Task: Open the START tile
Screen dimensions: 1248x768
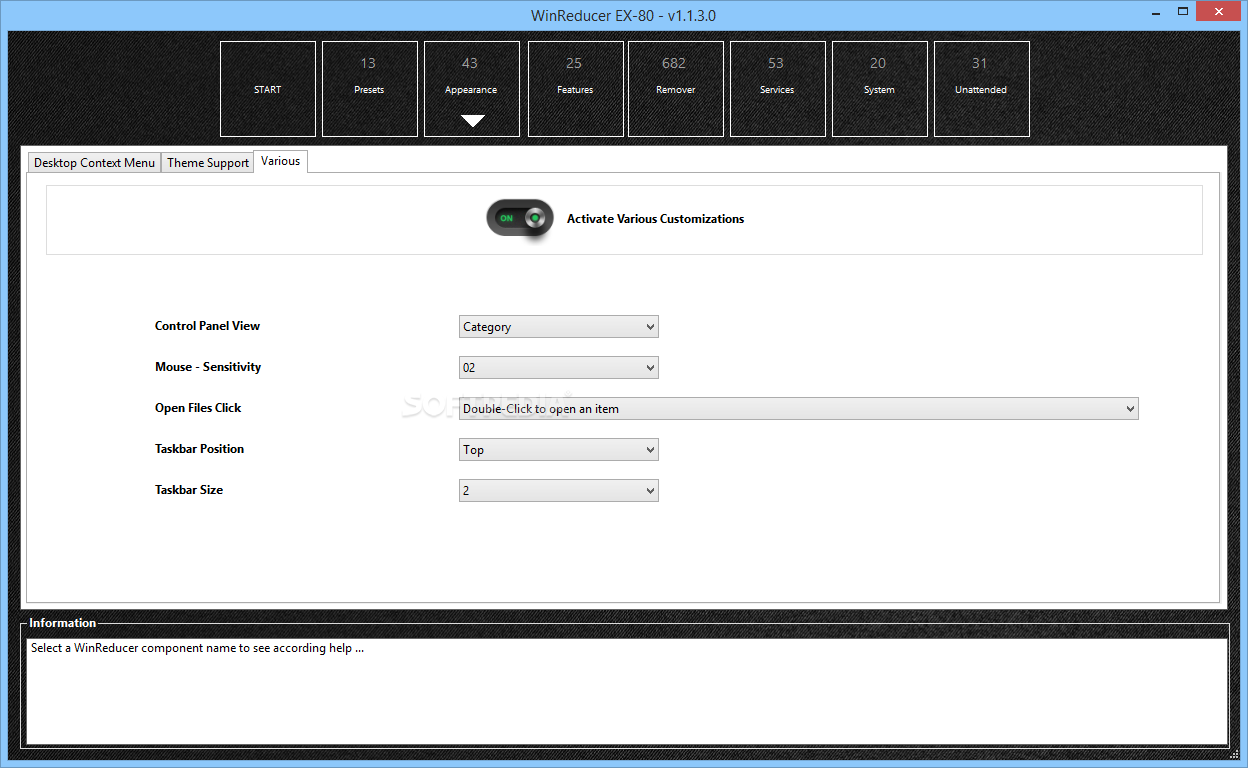Action: (268, 89)
